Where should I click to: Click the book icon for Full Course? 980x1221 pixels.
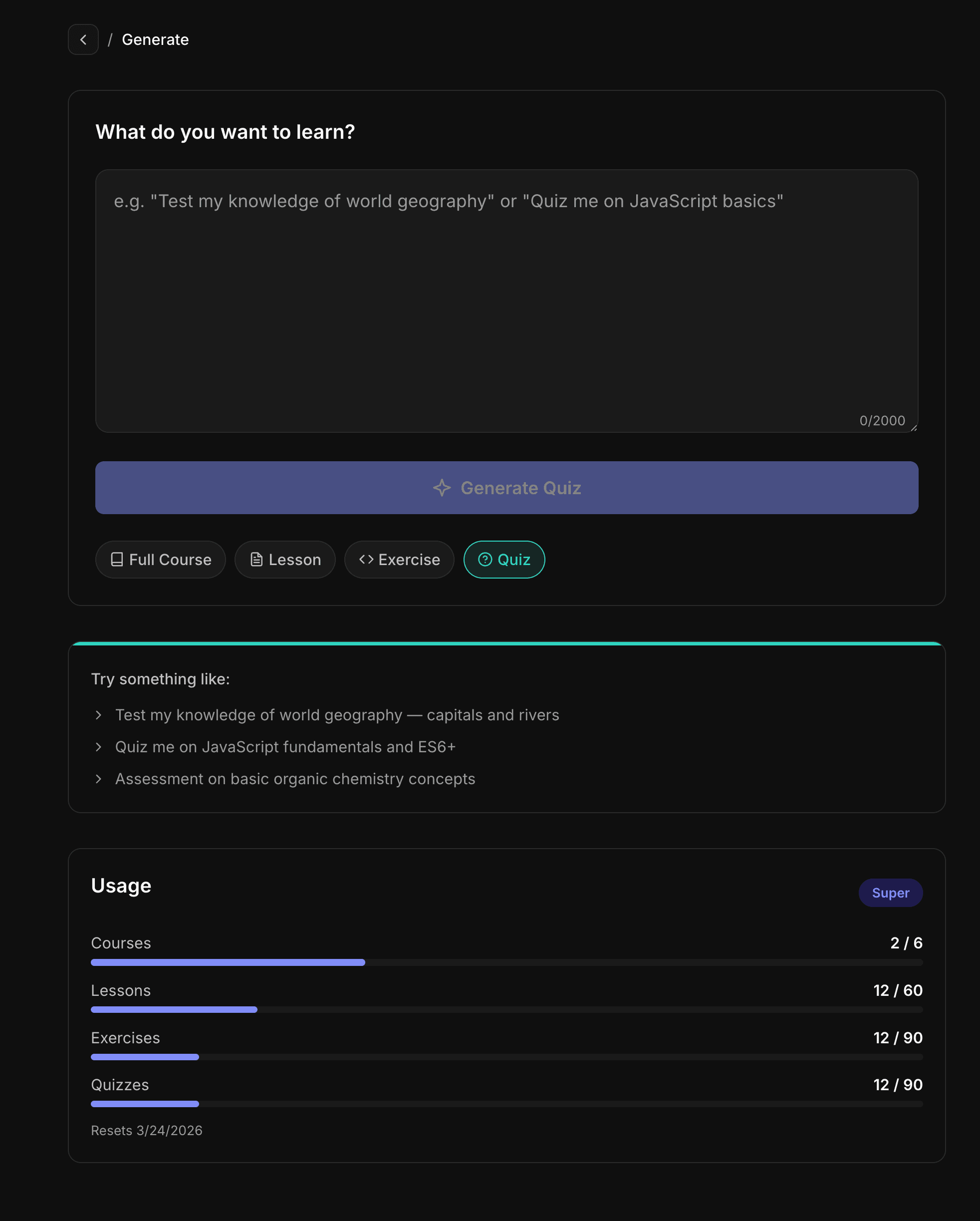117,560
